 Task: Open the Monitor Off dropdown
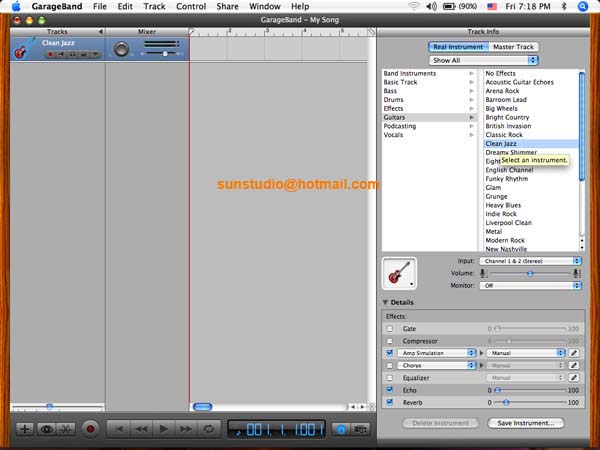point(530,285)
